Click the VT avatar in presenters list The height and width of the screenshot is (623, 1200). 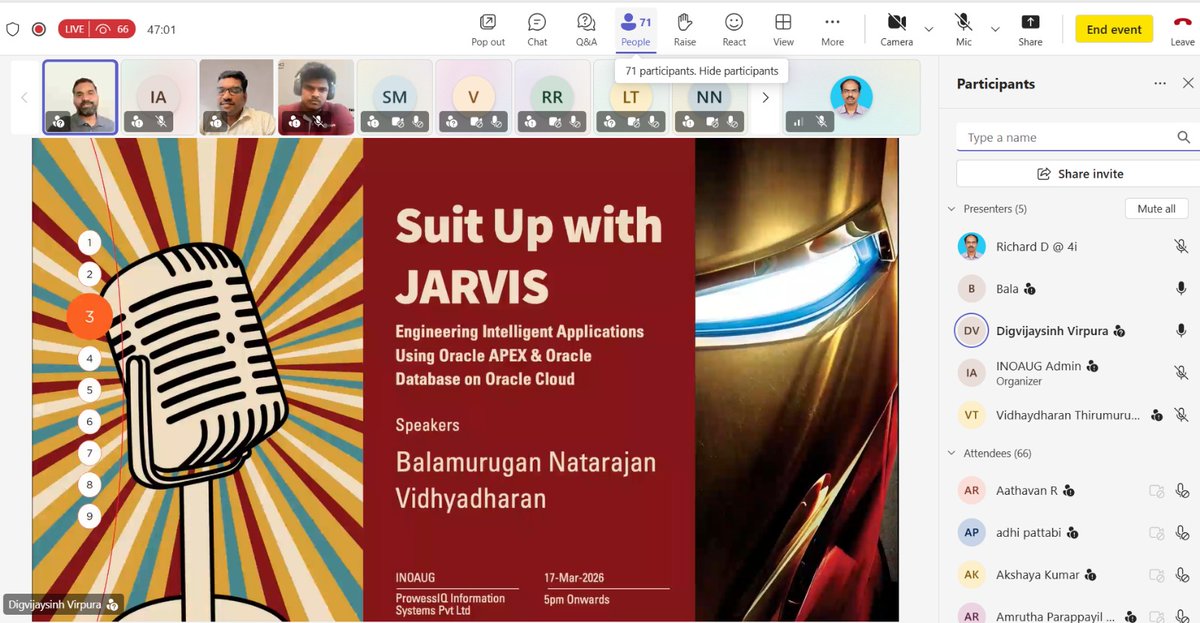click(971, 415)
